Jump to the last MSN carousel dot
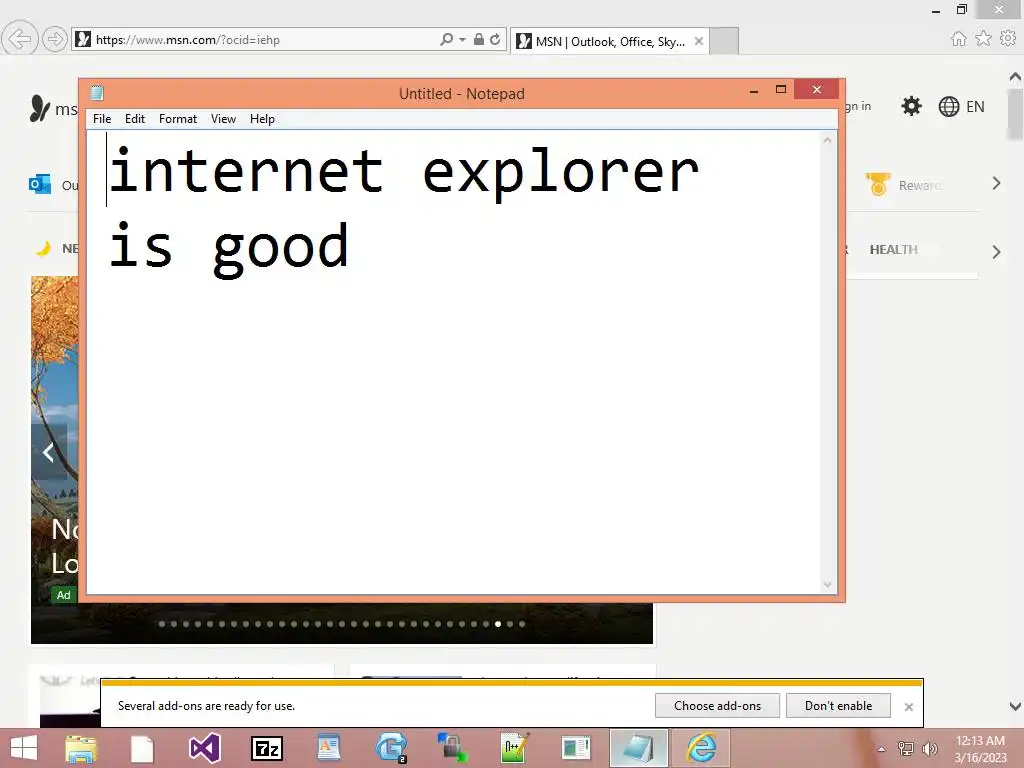 tap(522, 624)
